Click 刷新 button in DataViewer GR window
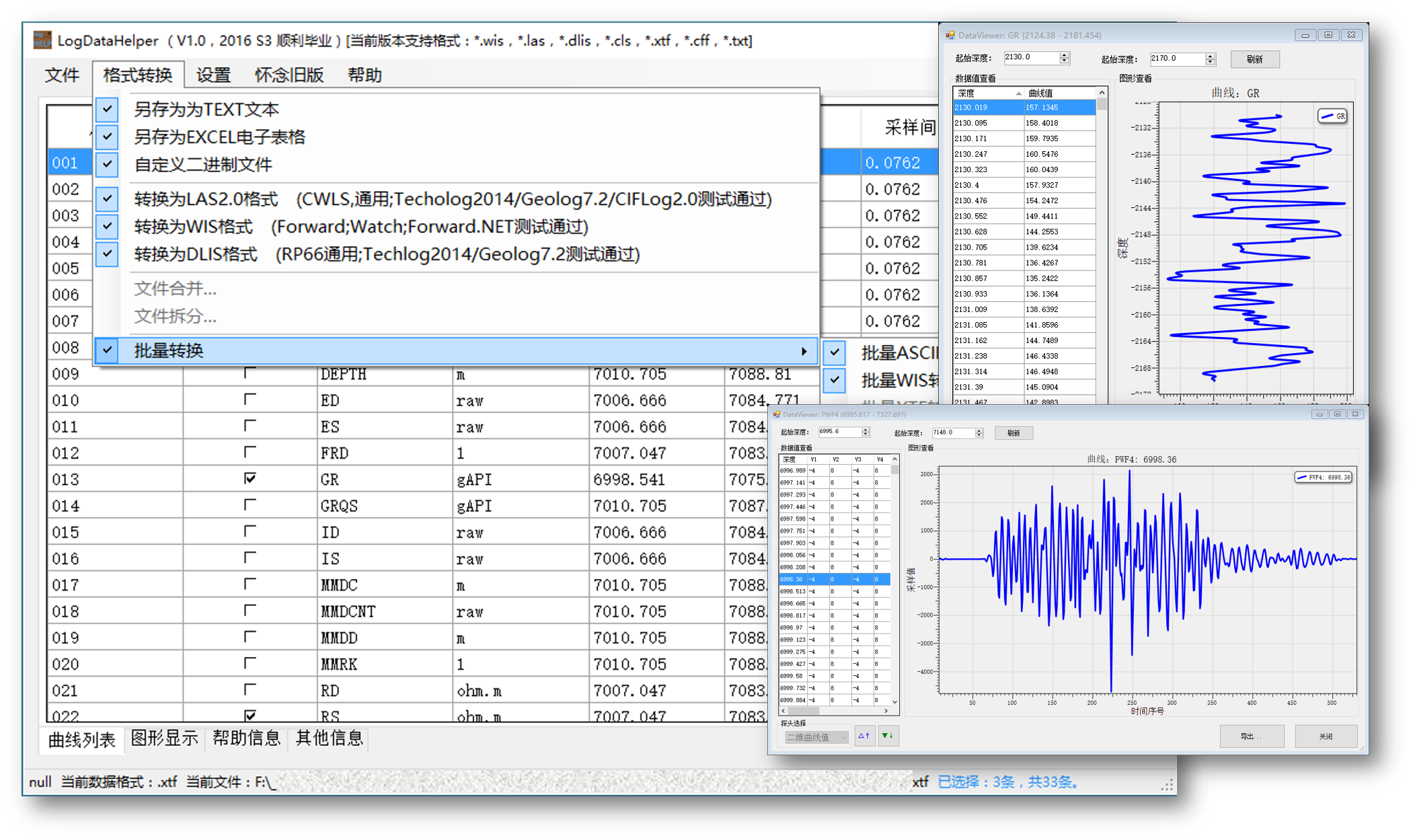 pyautogui.click(x=1254, y=59)
